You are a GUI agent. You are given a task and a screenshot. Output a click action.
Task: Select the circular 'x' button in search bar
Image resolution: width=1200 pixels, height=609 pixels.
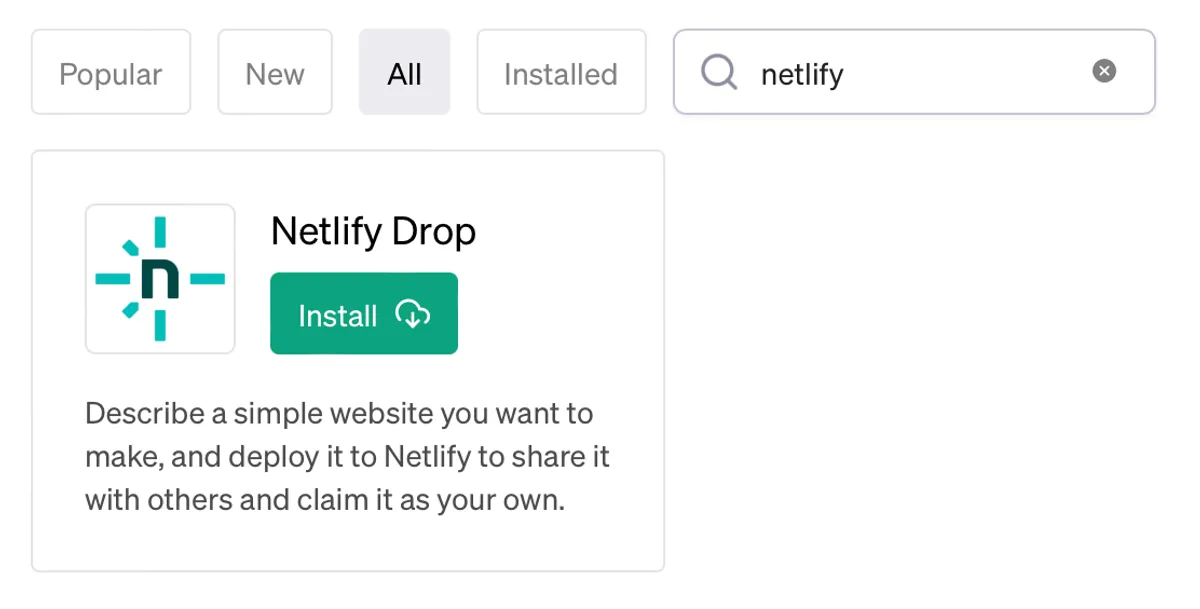point(1104,70)
